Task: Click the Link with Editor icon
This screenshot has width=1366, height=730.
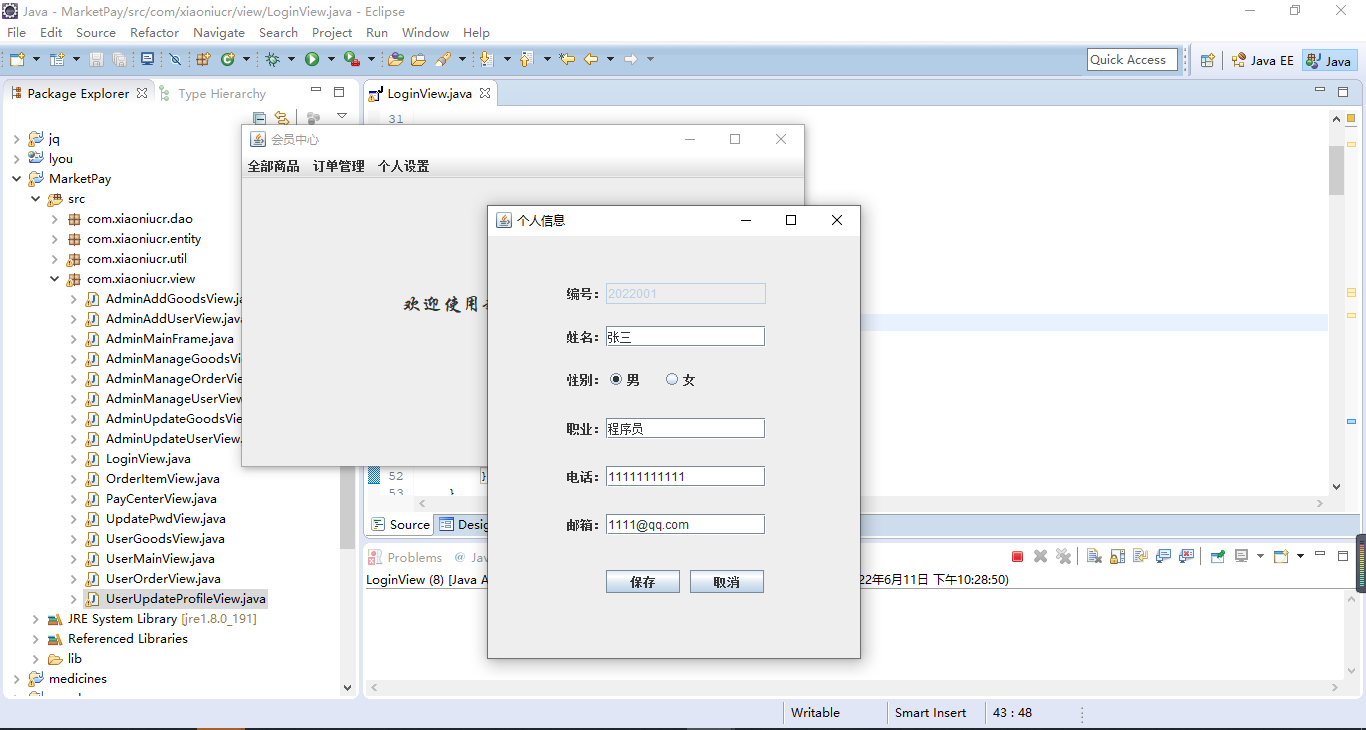Action: coord(282,118)
